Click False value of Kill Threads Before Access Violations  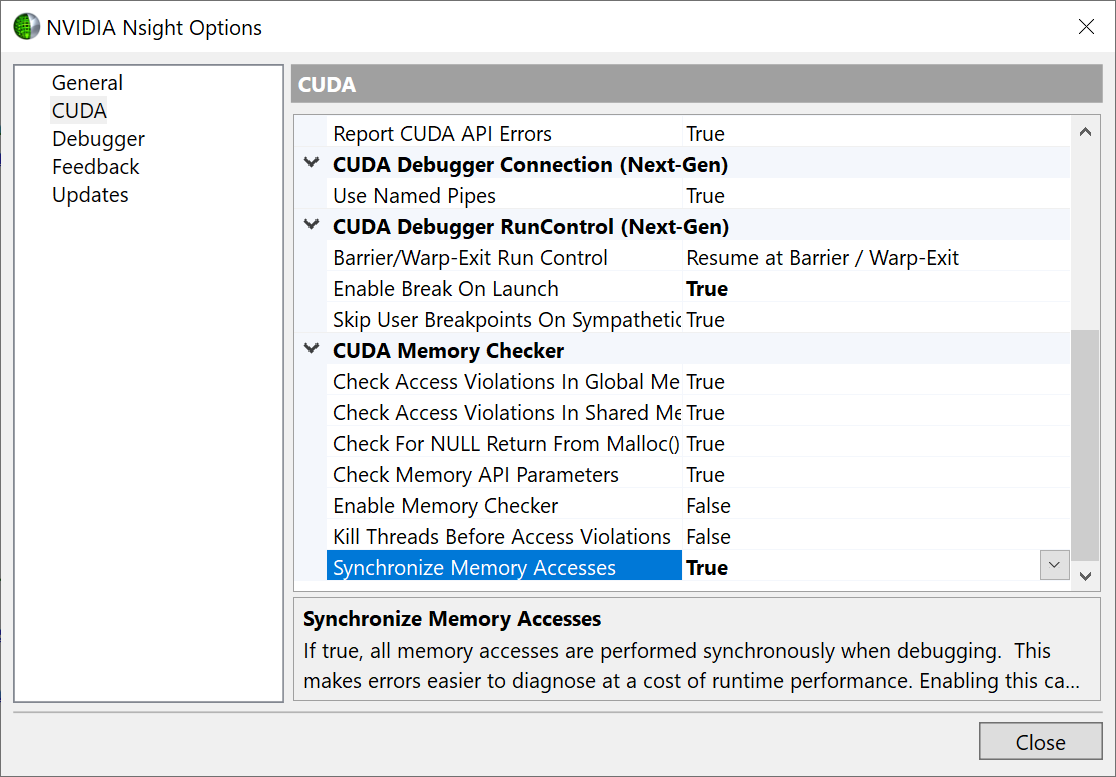(x=708, y=536)
